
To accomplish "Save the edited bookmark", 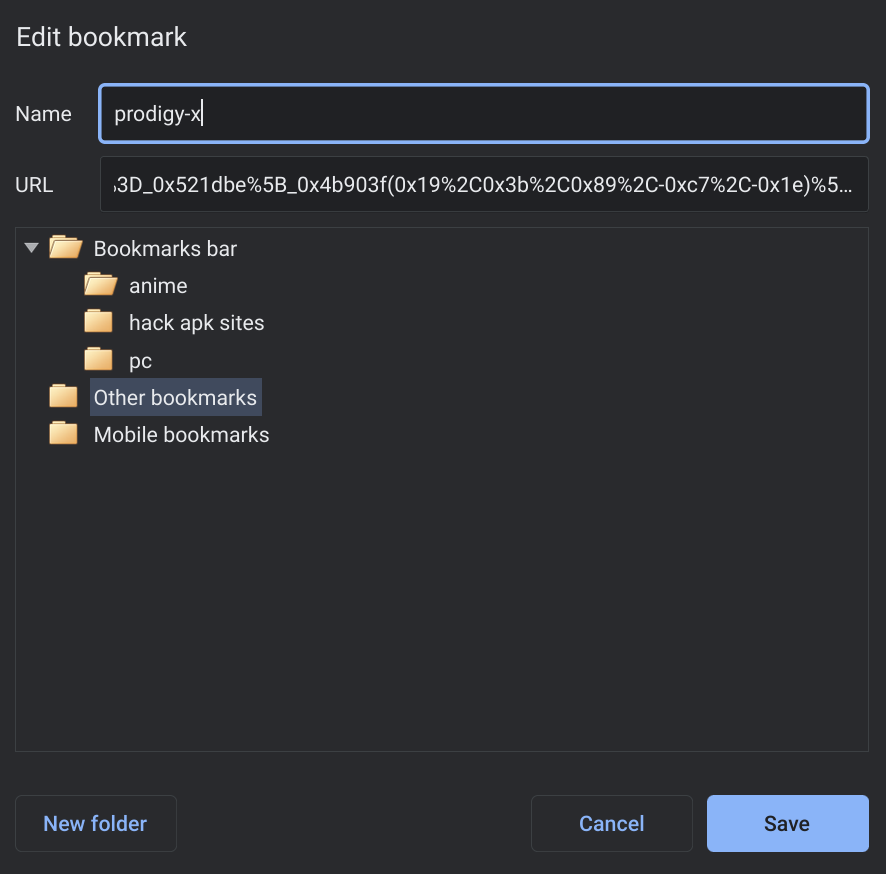I will [x=787, y=823].
